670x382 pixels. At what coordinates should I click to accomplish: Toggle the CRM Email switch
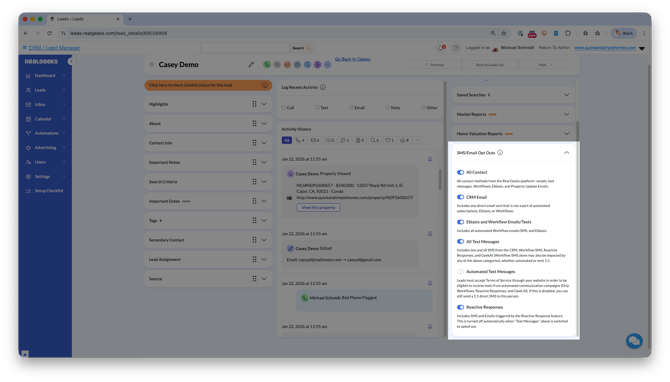coord(460,197)
